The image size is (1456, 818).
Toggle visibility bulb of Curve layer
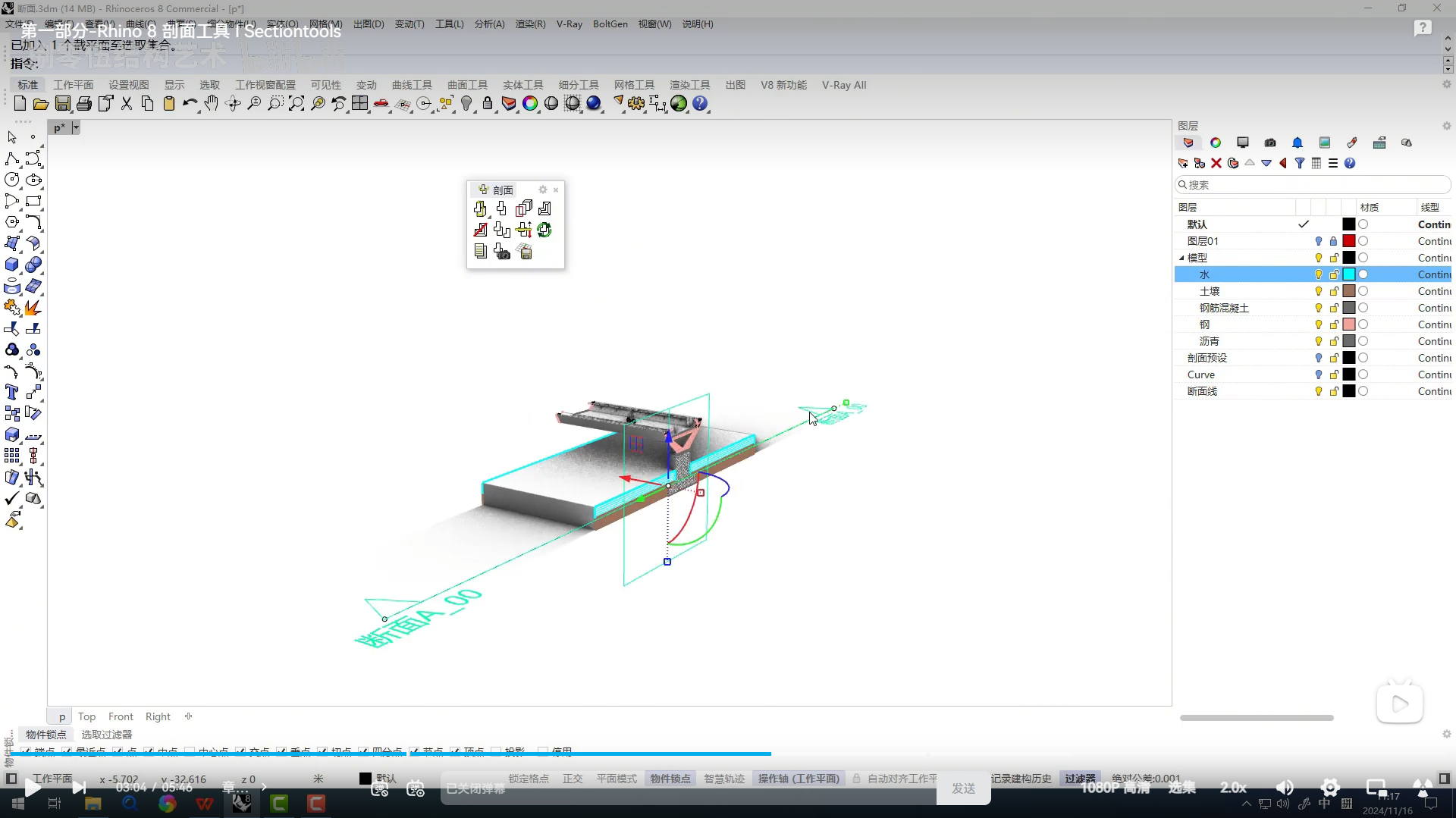pyautogui.click(x=1319, y=375)
